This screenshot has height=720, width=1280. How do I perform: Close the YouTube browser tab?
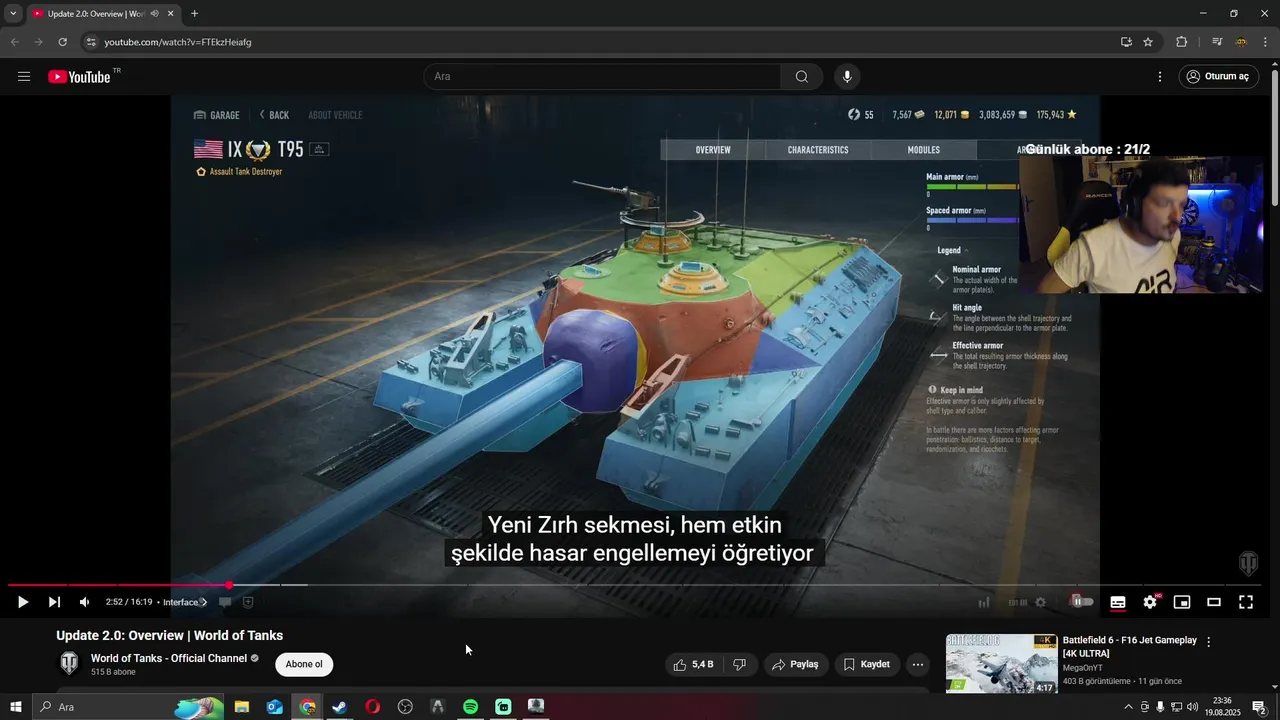[x=170, y=14]
